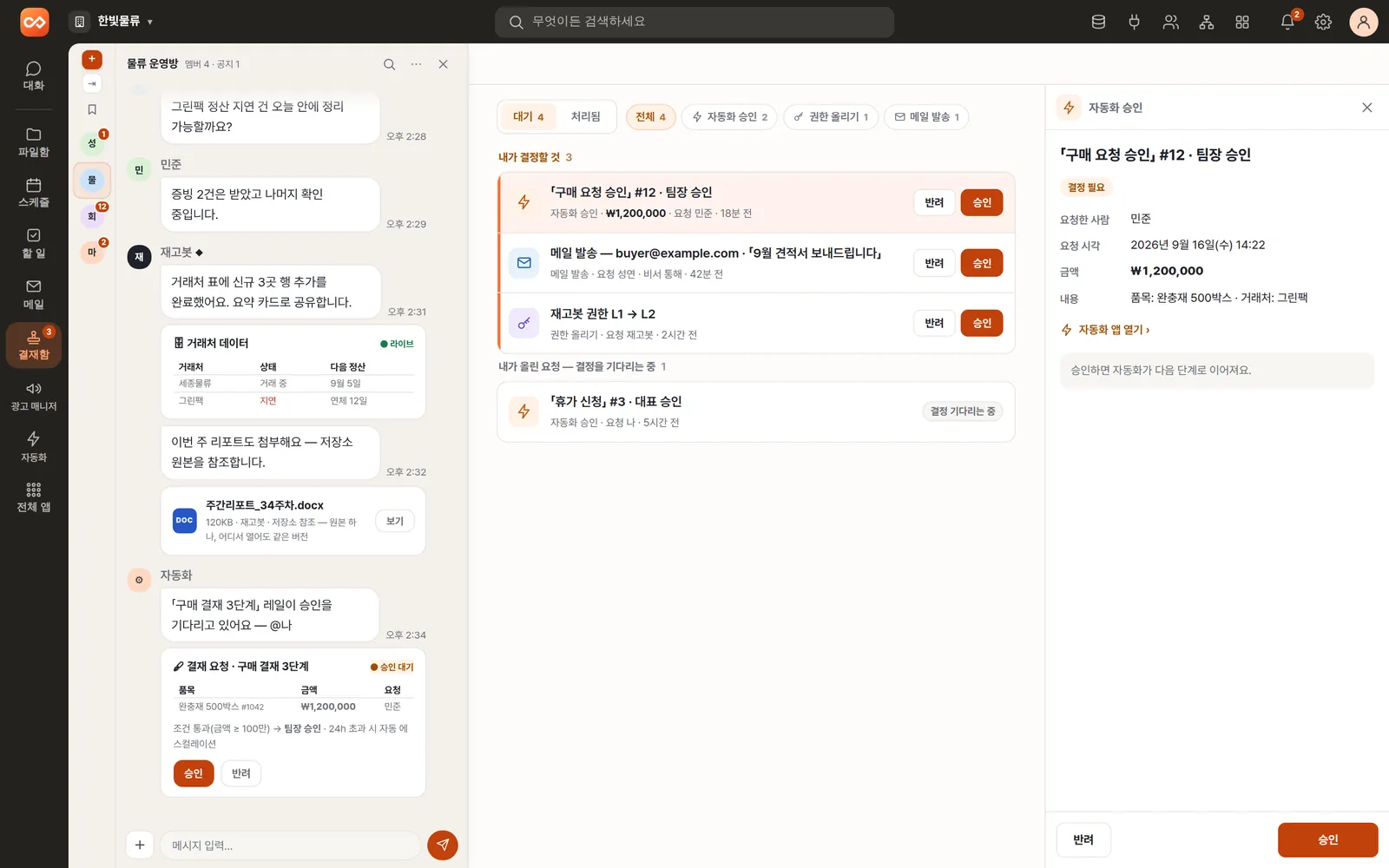The height and width of the screenshot is (868, 1389).
Task: Filter by 권한 올리기 1 chip
Action: (x=831, y=117)
